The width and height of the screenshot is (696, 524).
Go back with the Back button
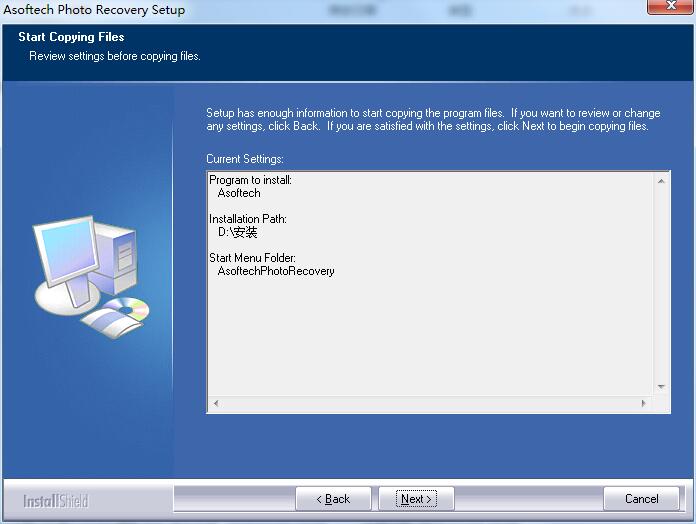[333, 499]
